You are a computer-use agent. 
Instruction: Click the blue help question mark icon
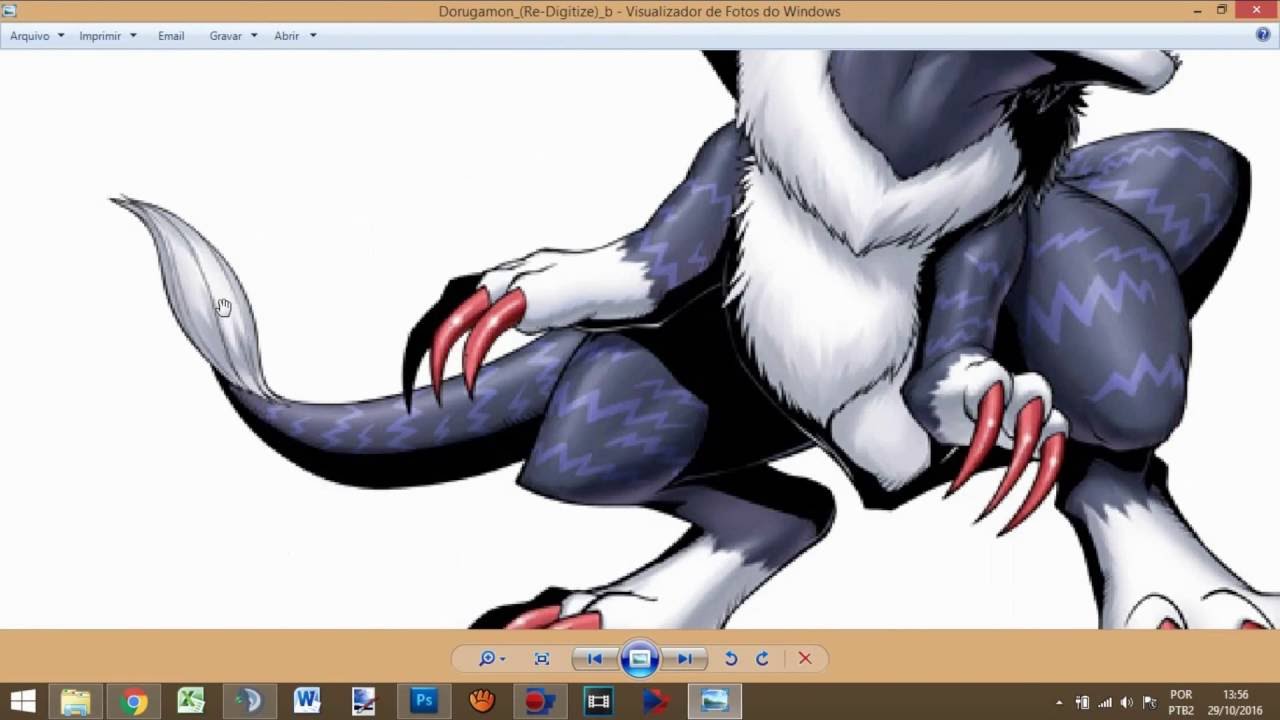click(1263, 35)
